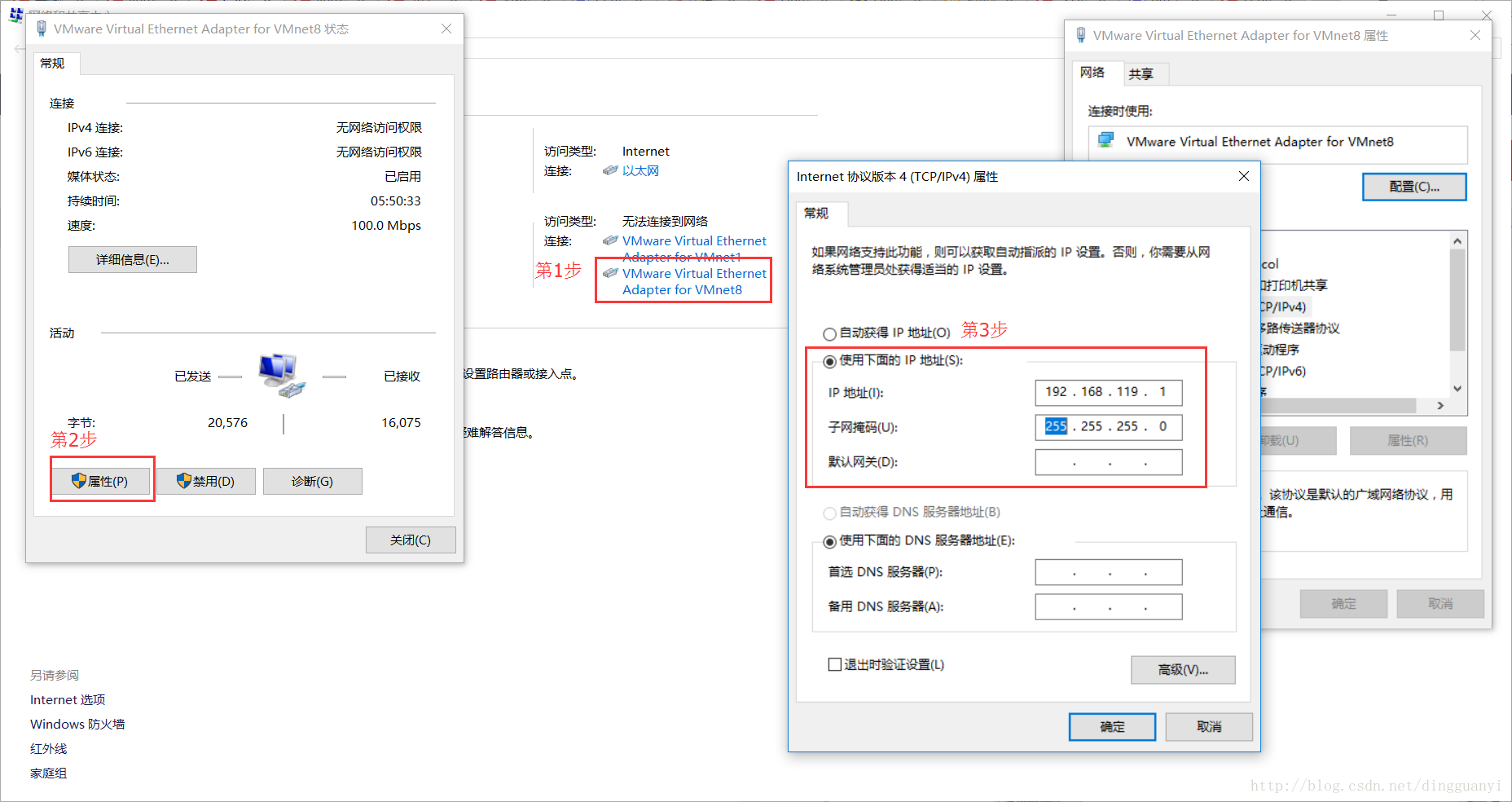
Task: Select 打印机共享 item in protocol list
Action: tap(1294, 285)
